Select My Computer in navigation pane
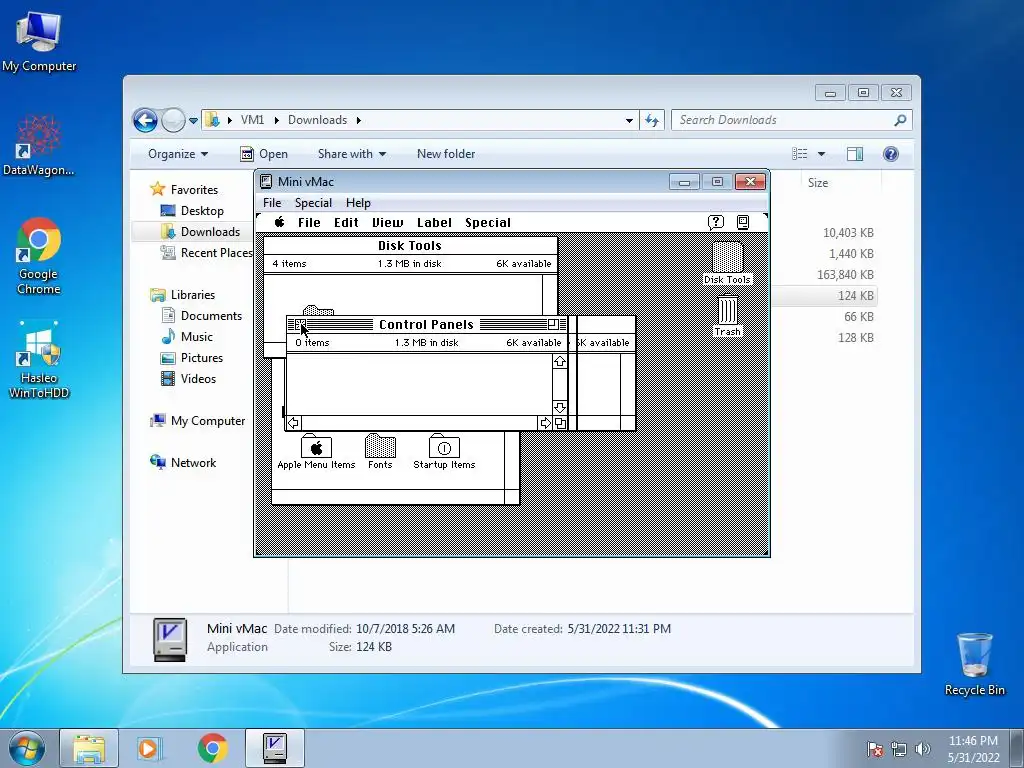 (x=208, y=421)
